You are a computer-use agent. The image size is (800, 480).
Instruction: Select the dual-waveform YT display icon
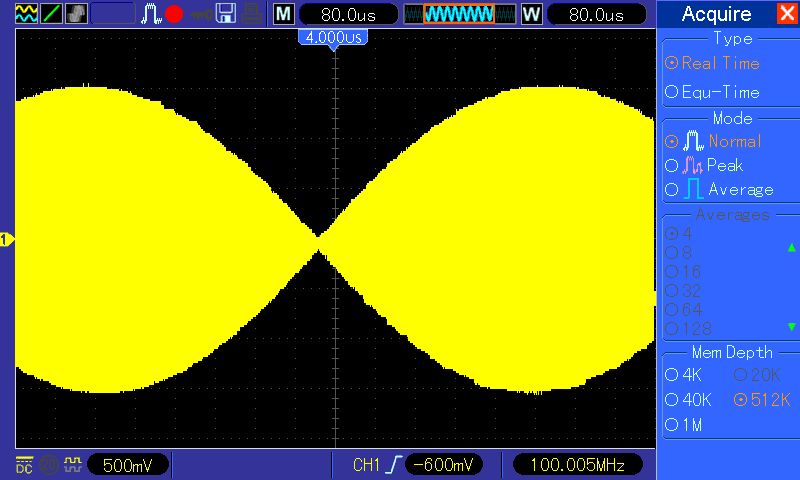point(26,14)
